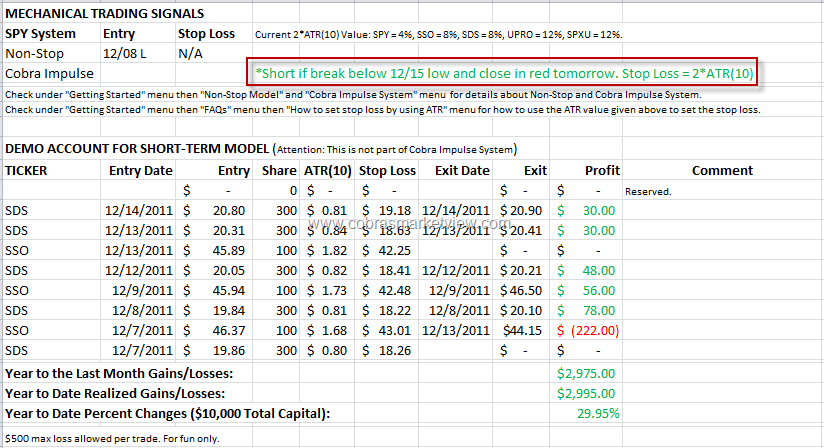This screenshot has height=448, width=824.
Task: Click the red (222.00) loss cell
Action: click(x=588, y=330)
